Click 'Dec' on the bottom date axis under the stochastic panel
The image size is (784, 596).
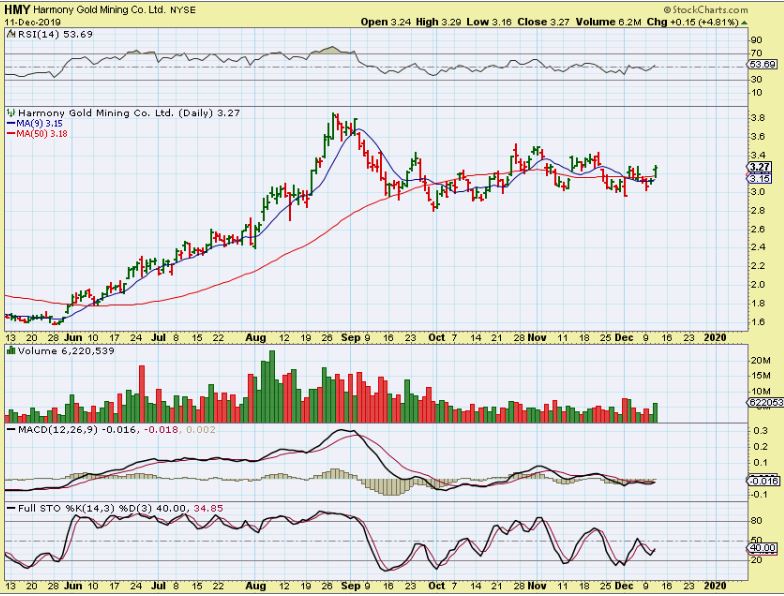click(624, 586)
